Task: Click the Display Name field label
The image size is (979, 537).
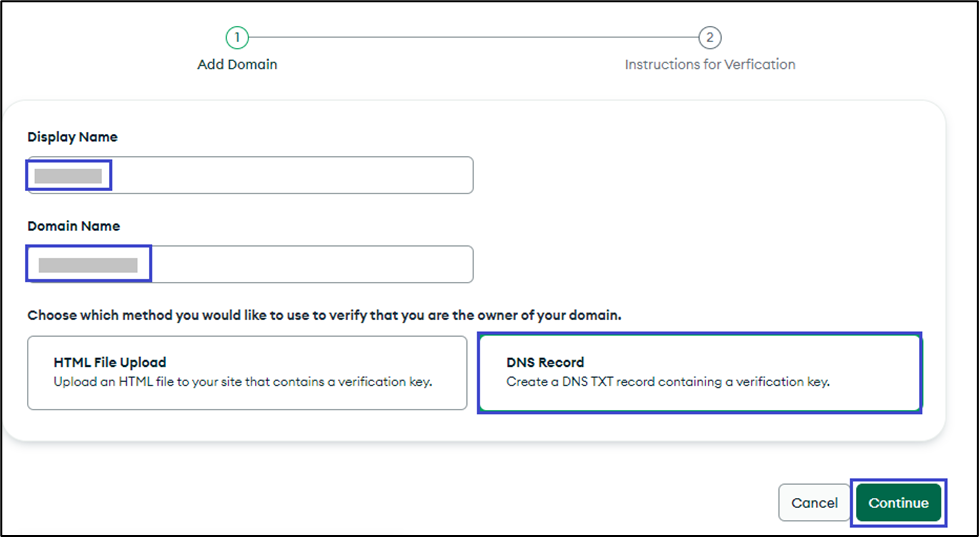Action: (x=72, y=137)
